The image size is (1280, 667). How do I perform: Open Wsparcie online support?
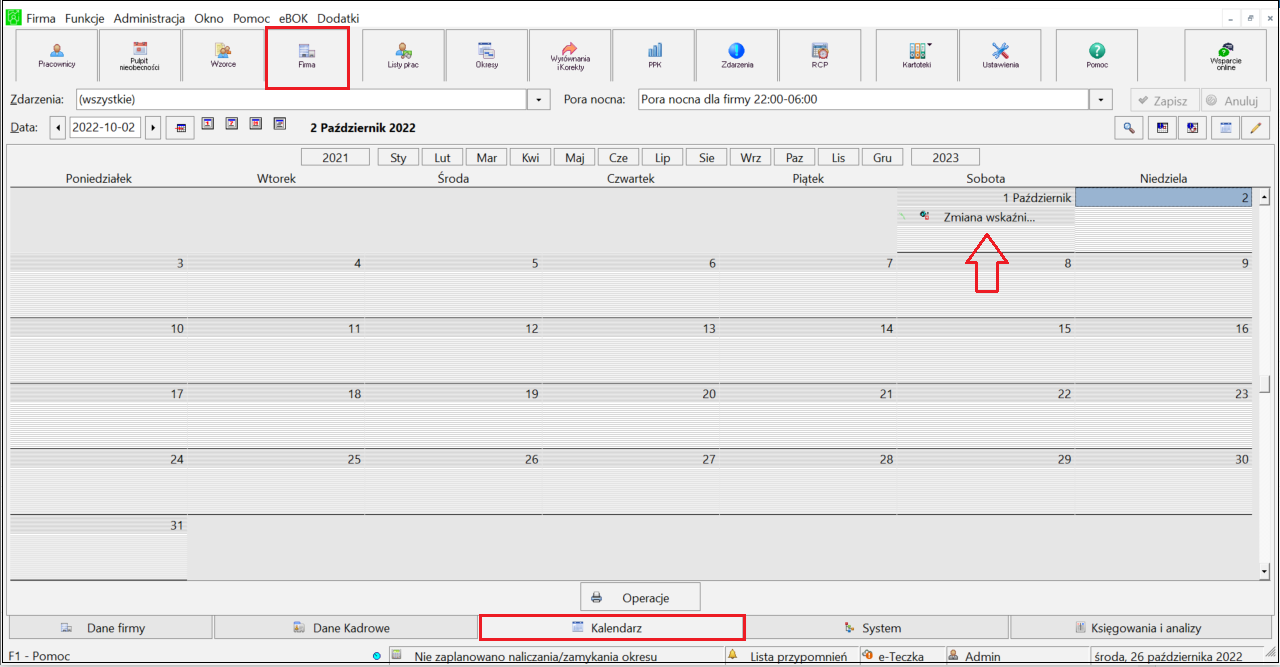tap(1226, 56)
